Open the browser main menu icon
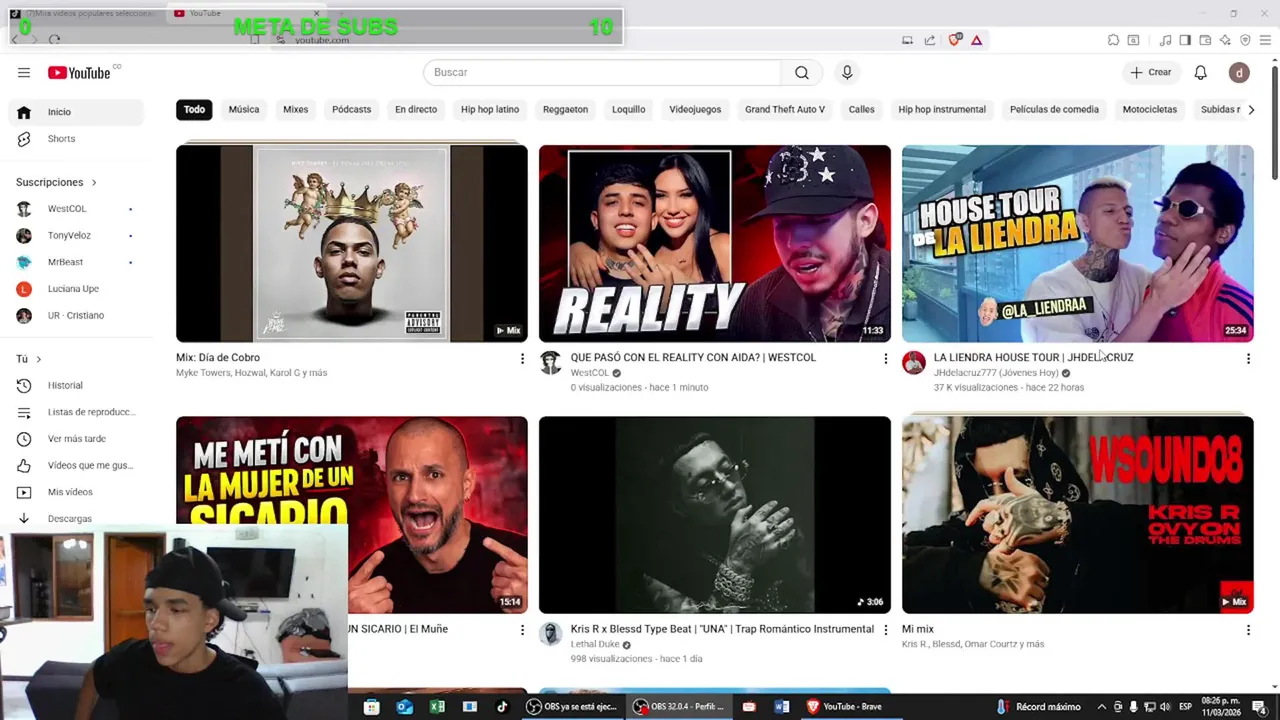This screenshot has height=720, width=1280. pos(1265,40)
